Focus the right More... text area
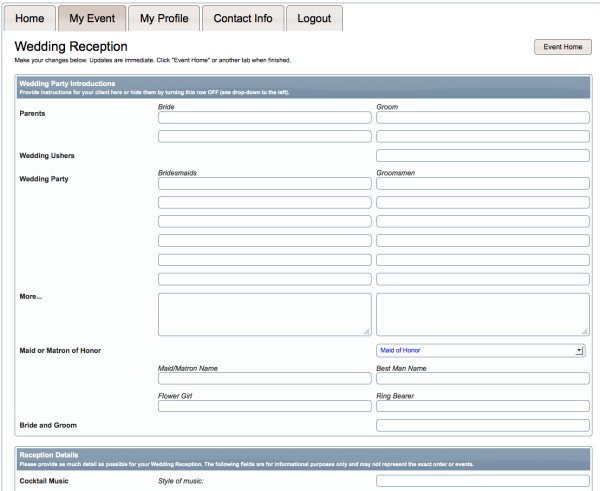 point(482,313)
